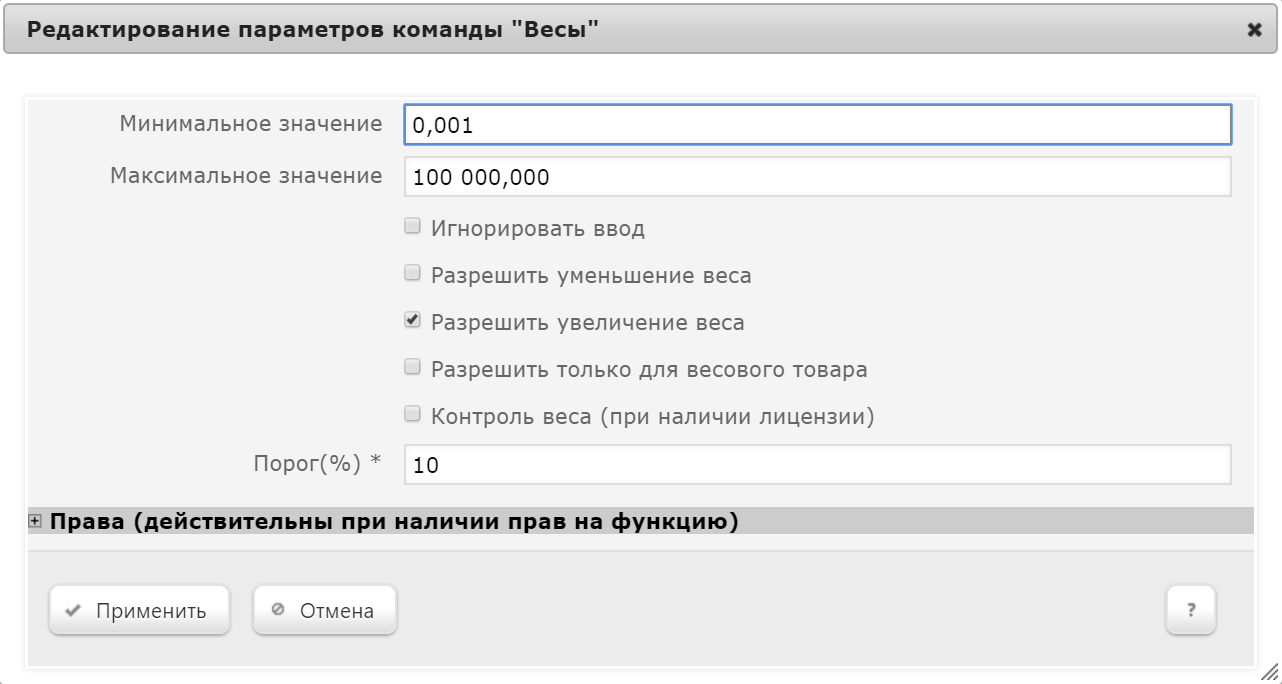The width and height of the screenshot is (1282, 684).
Task: Click the dialog title "Редактирование параметров команды"
Action: coord(312,30)
